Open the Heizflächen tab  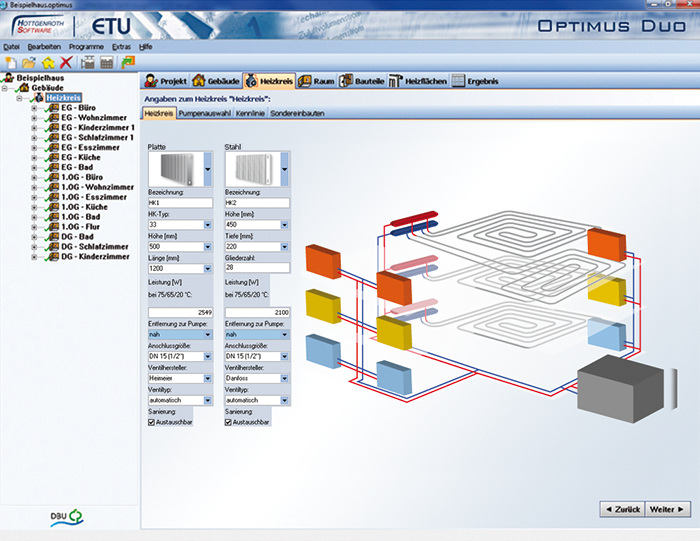[418, 81]
